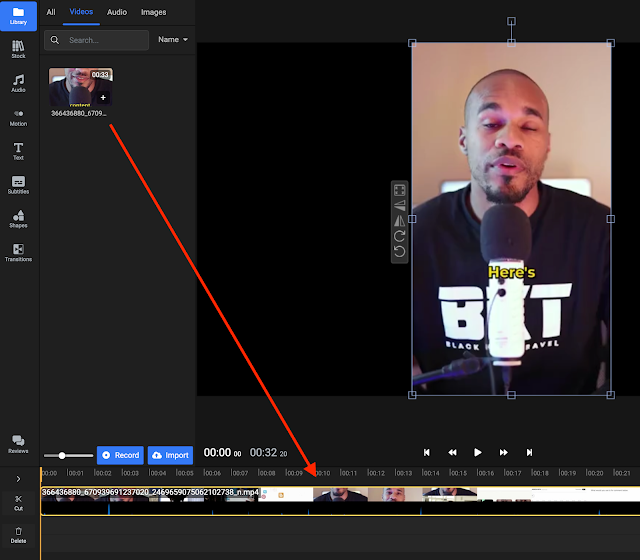The height and width of the screenshot is (560, 640).
Task: Rotate the clip clockwise
Action: (400, 236)
